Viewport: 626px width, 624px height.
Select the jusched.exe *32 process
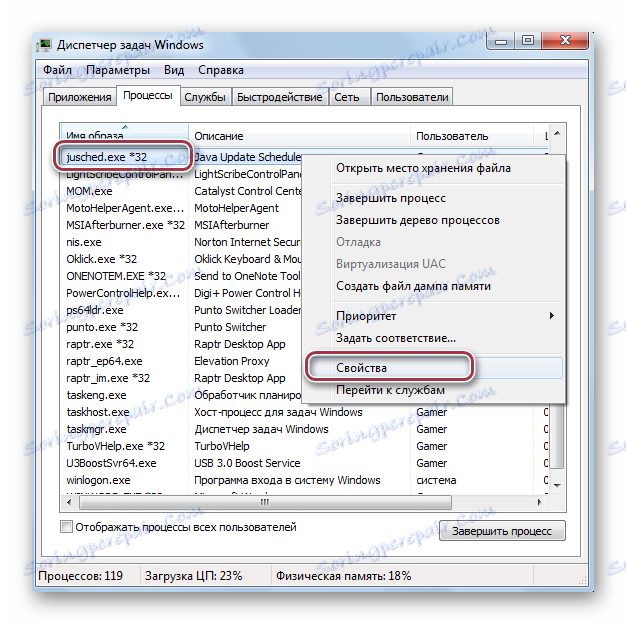[x=107, y=157]
